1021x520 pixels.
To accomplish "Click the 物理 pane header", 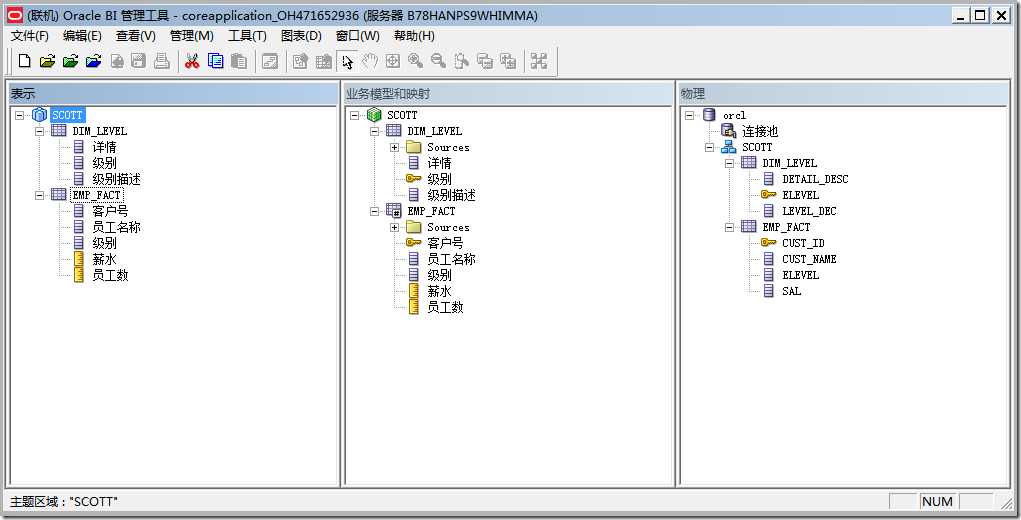I will [843, 94].
